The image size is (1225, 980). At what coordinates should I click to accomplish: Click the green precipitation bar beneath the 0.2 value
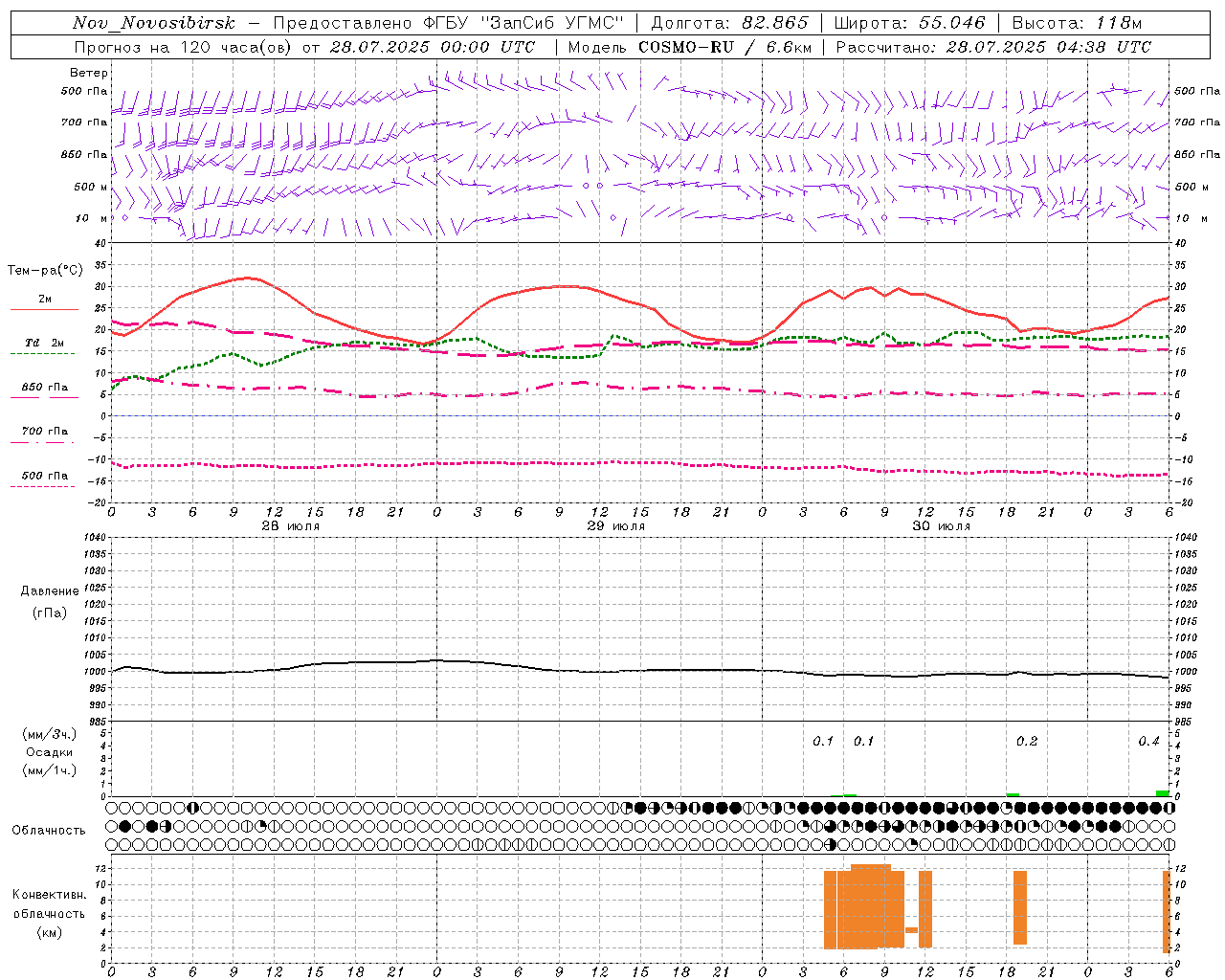click(x=1013, y=794)
